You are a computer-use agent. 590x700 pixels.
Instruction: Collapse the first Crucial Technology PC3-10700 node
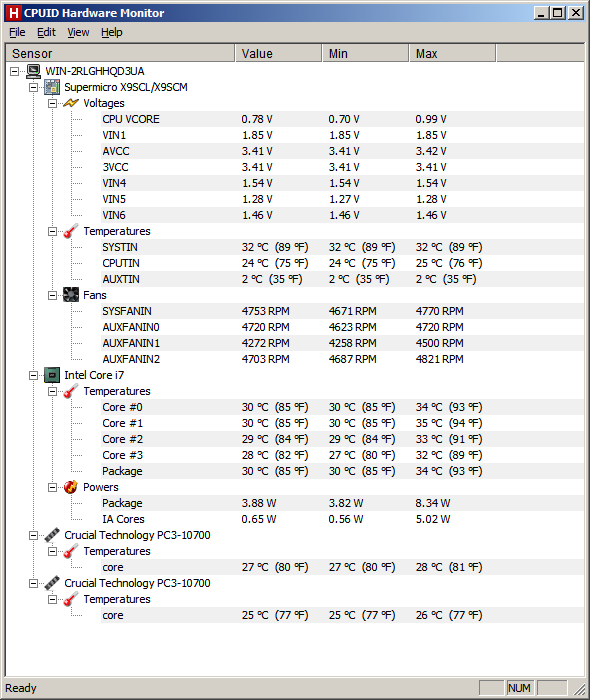click(x=33, y=535)
